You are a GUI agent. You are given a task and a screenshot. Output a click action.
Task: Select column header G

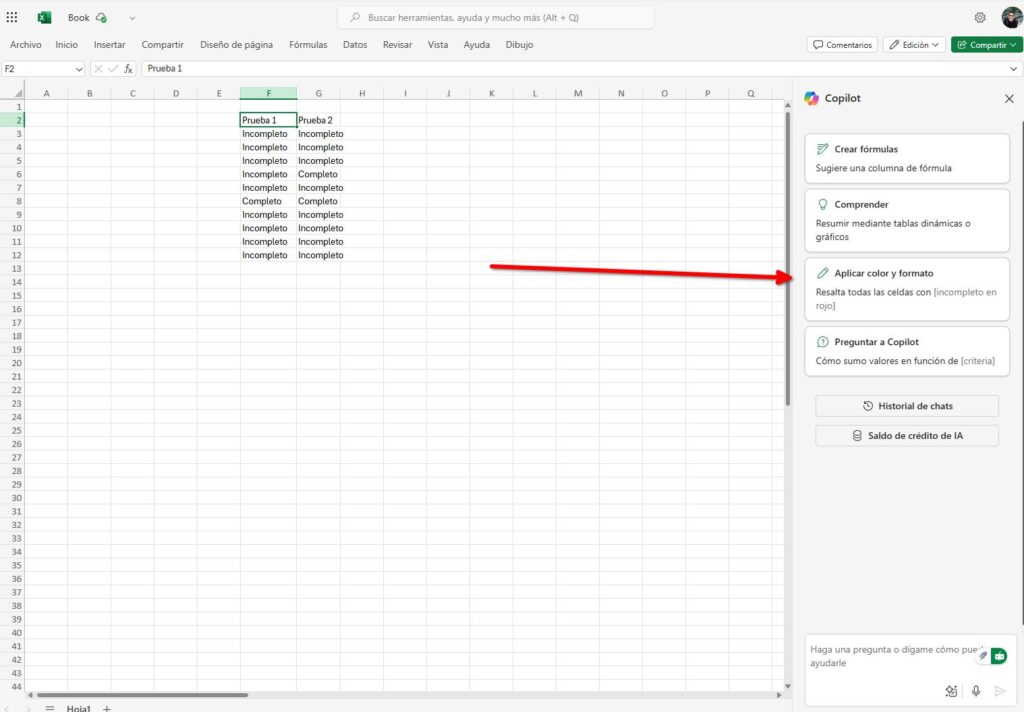318,93
